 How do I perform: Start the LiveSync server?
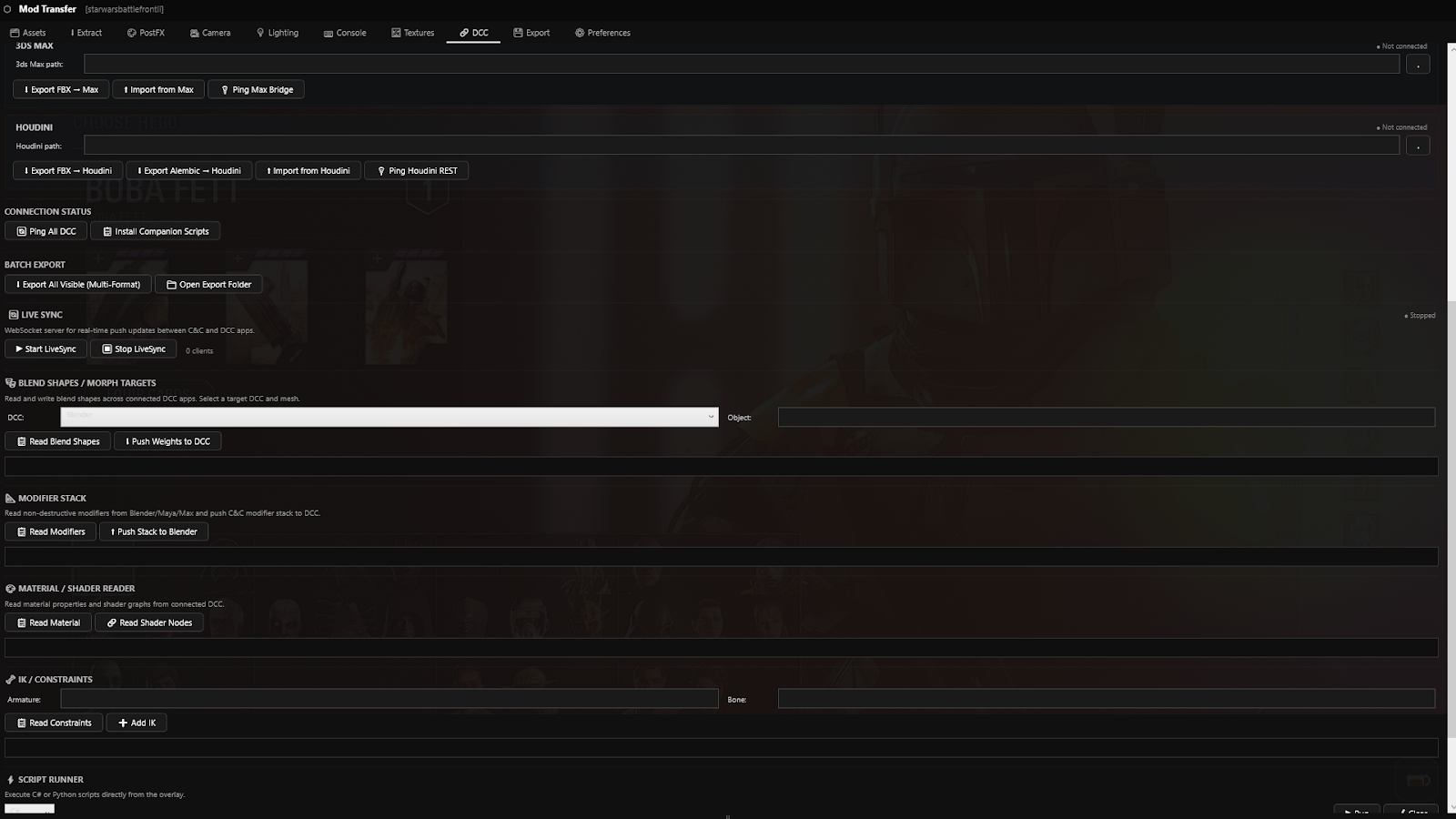coord(45,349)
